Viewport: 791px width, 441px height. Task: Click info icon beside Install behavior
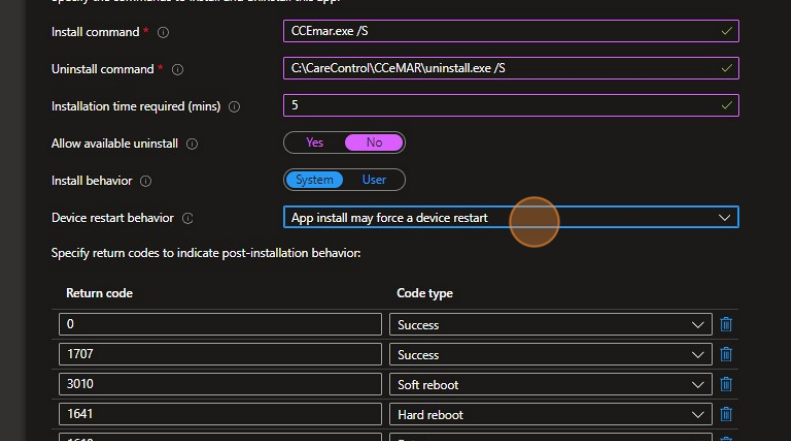click(145, 181)
